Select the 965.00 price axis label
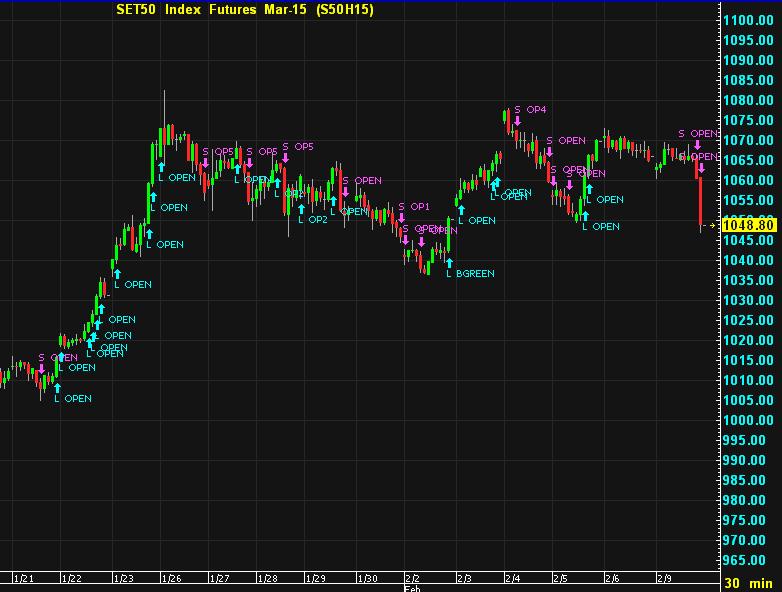 point(748,560)
